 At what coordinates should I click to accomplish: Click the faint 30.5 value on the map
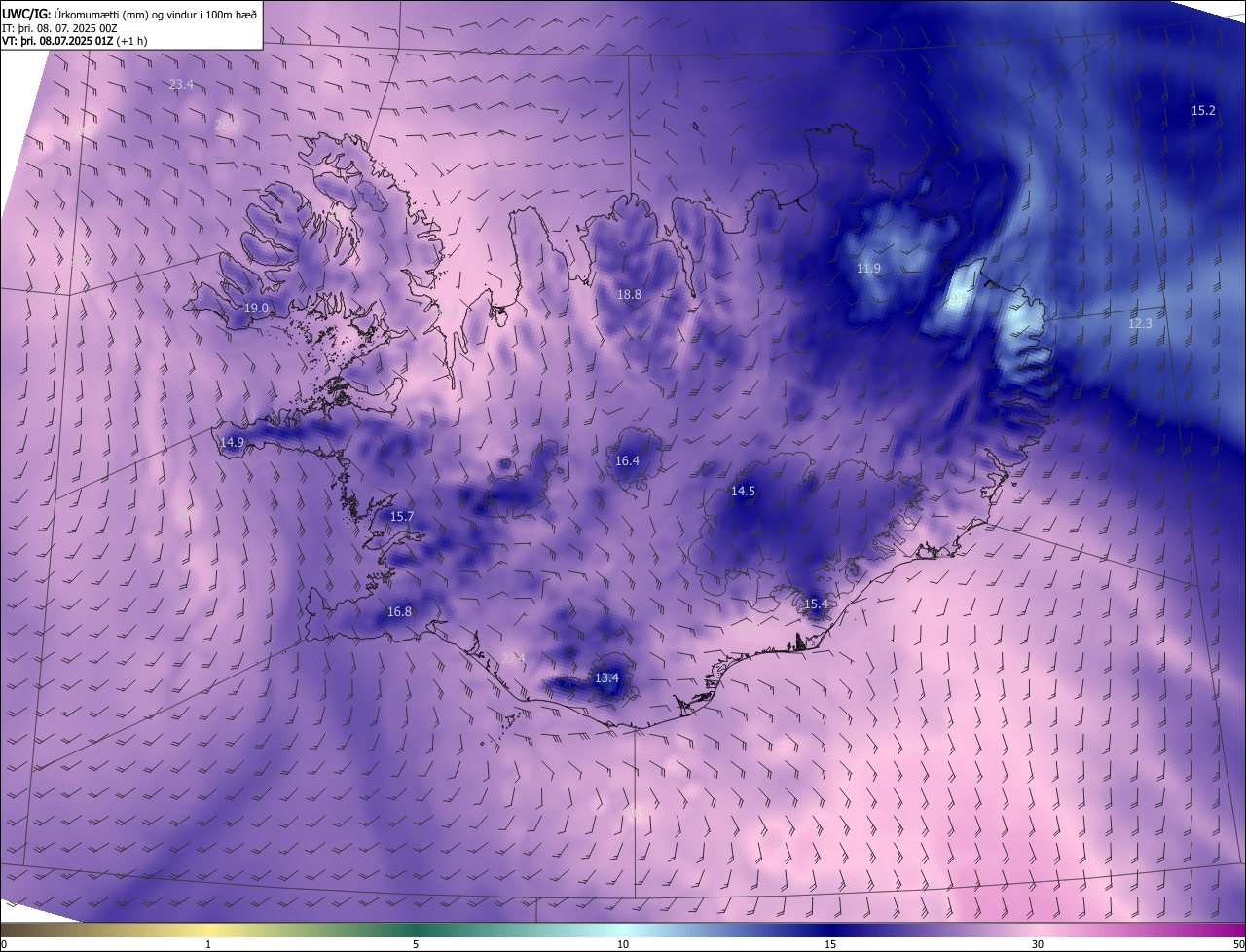[x=636, y=812]
